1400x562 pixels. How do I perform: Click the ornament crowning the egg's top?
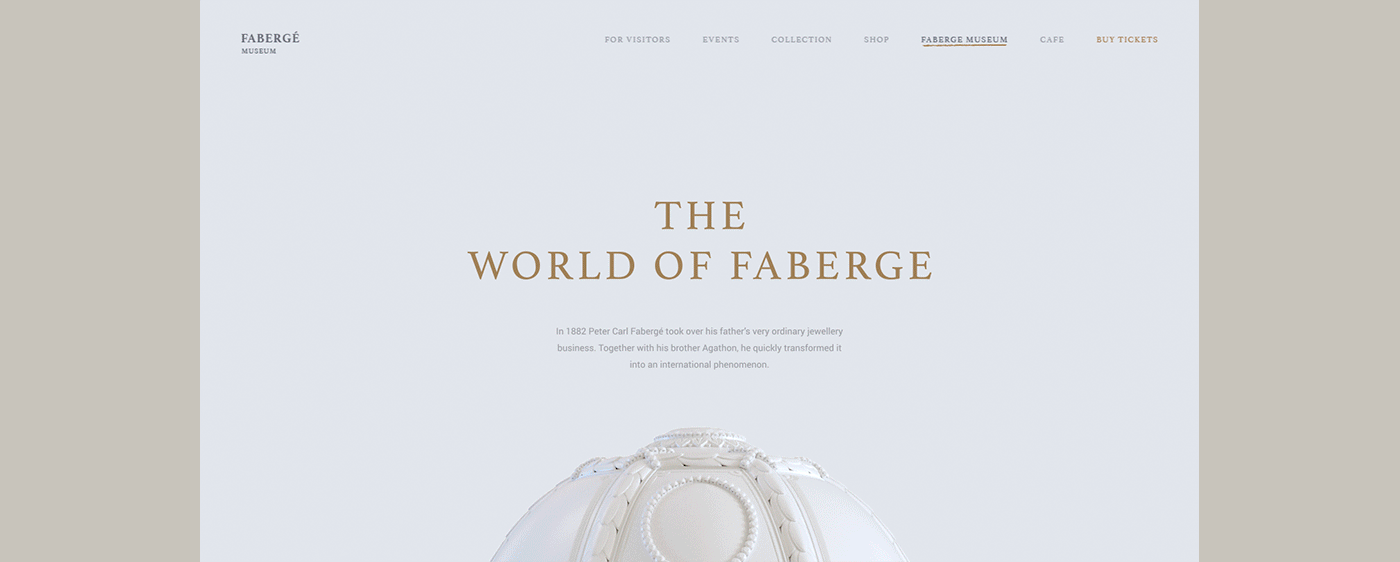pyautogui.click(x=700, y=441)
